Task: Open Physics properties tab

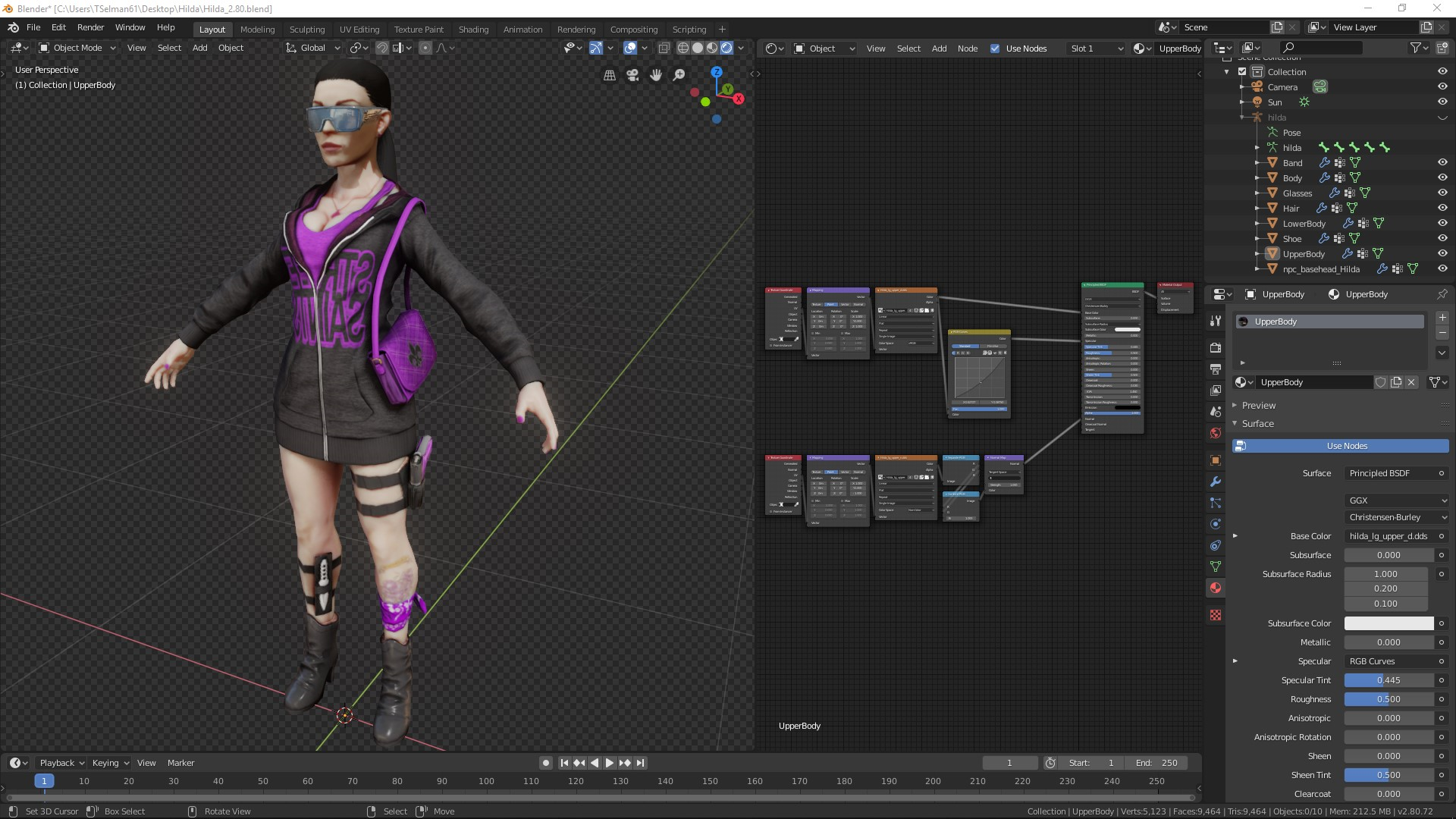Action: pyautogui.click(x=1216, y=524)
